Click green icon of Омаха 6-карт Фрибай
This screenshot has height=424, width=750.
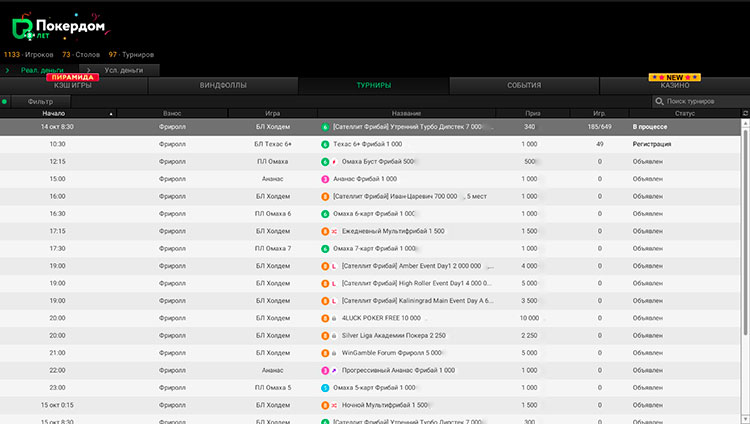coord(325,214)
